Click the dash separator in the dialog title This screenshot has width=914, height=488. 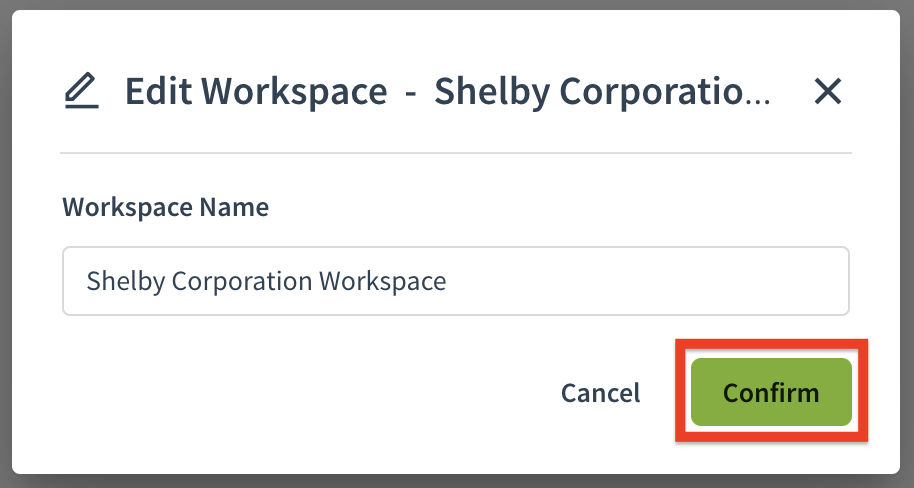click(411, 94)
